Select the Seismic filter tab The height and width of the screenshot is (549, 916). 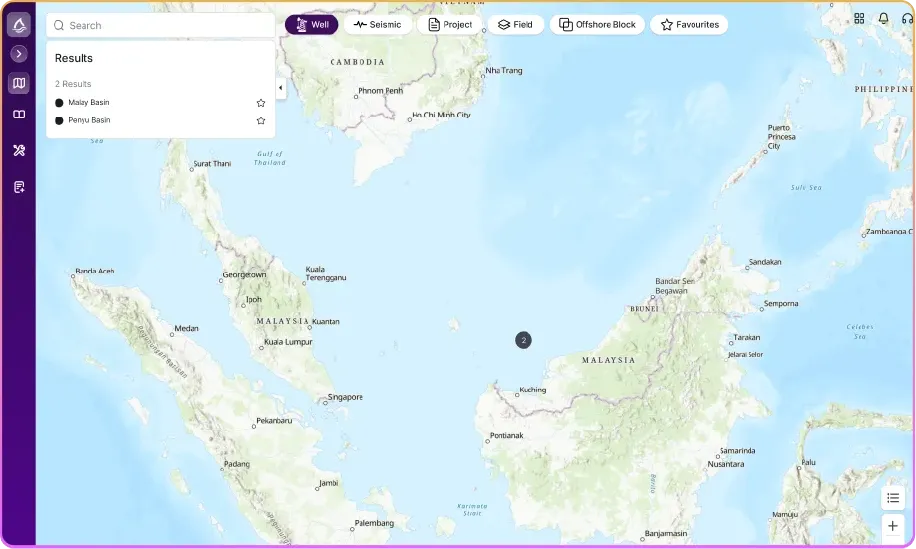click(x=377, y=25)
